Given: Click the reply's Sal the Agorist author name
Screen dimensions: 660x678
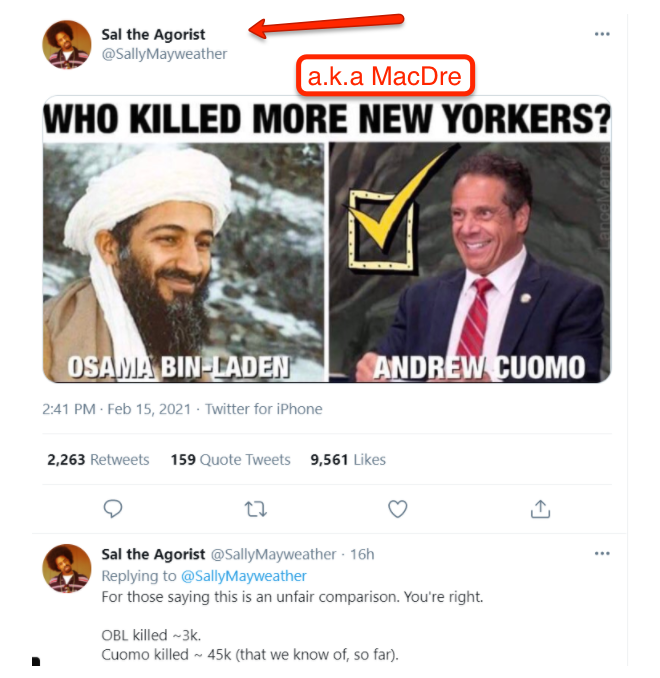Looking at the screenshot, I should (x=153, y=554).
